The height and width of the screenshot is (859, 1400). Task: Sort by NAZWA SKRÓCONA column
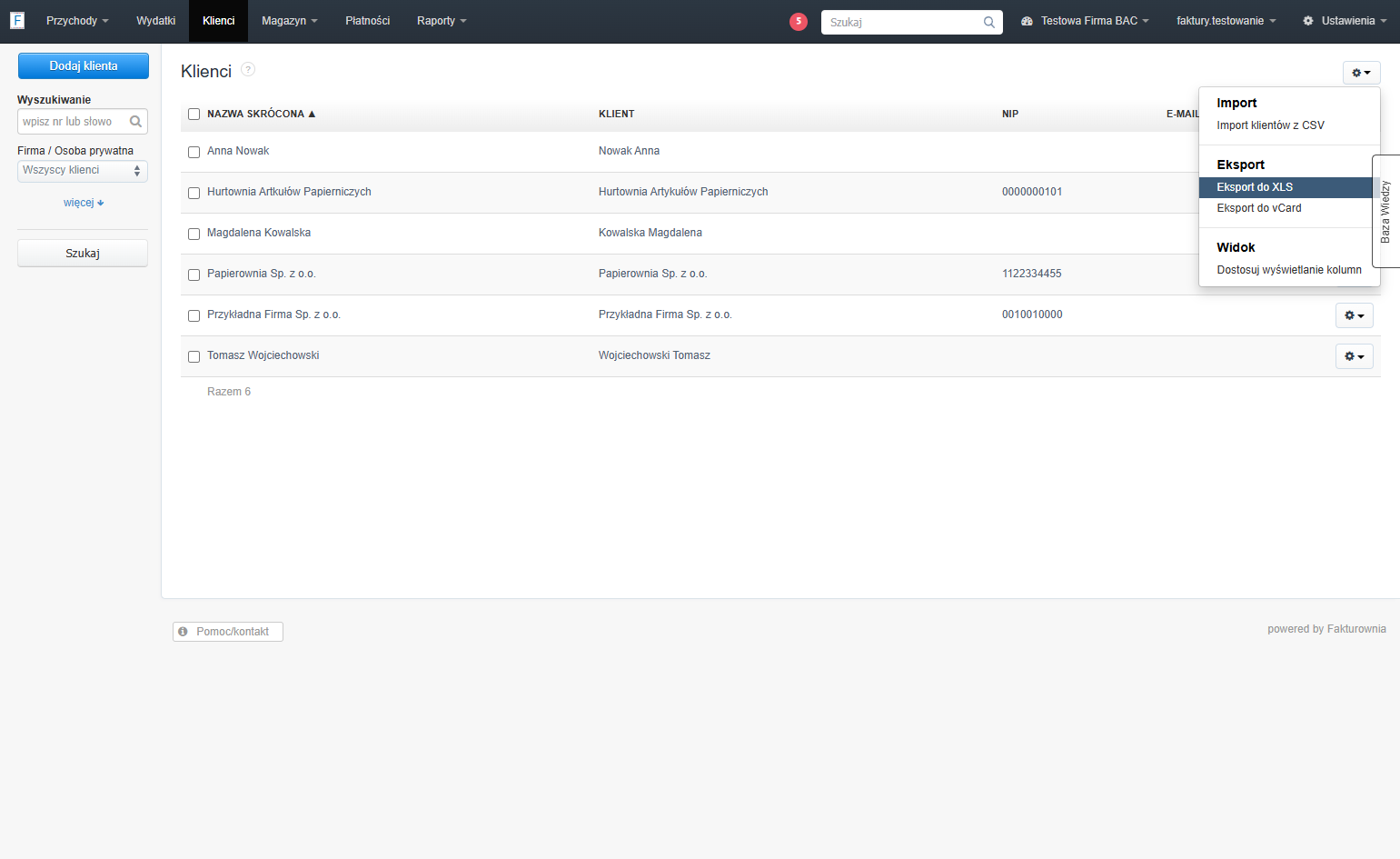(261, 115)
